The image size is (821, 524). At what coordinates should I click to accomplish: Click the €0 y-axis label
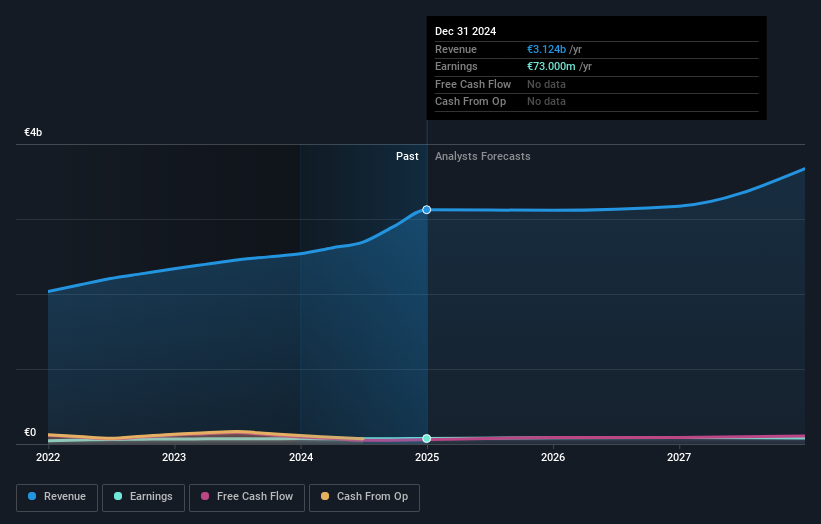(30, 432)
